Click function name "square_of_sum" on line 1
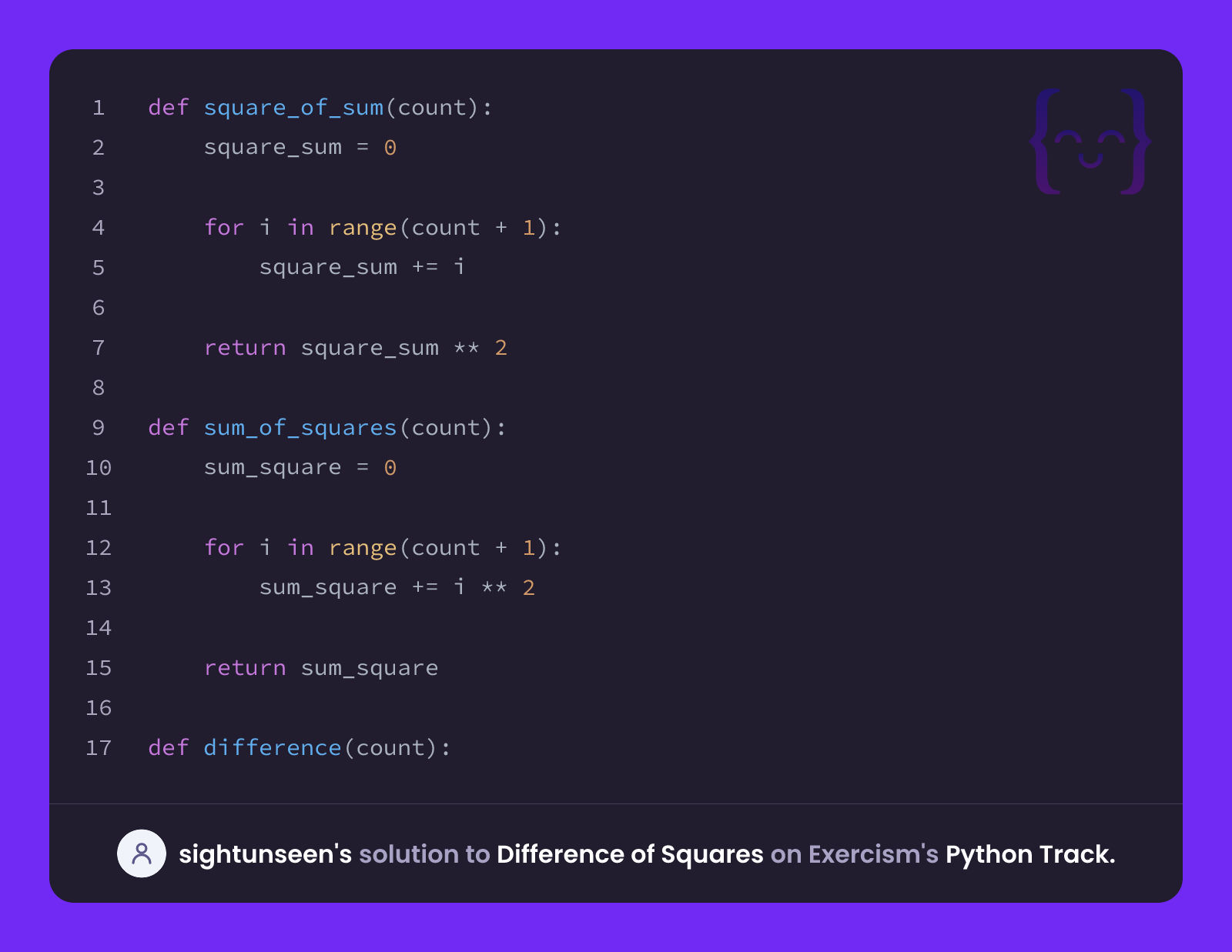The image size is (1232, 952). 293,108
